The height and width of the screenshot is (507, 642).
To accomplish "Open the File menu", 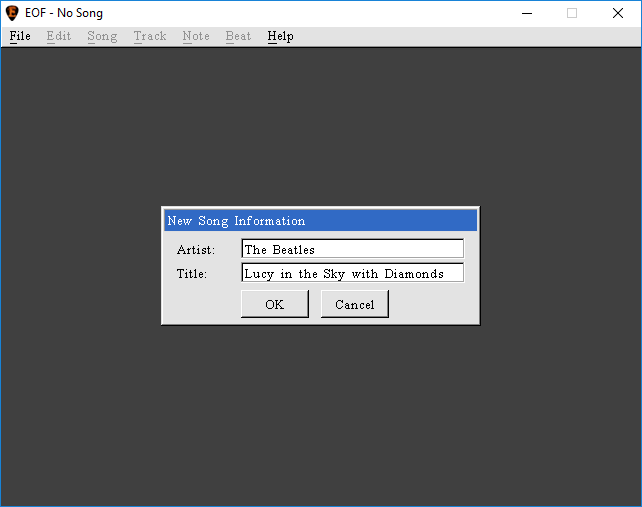I will pyautogui.click(x=20, y=36).
